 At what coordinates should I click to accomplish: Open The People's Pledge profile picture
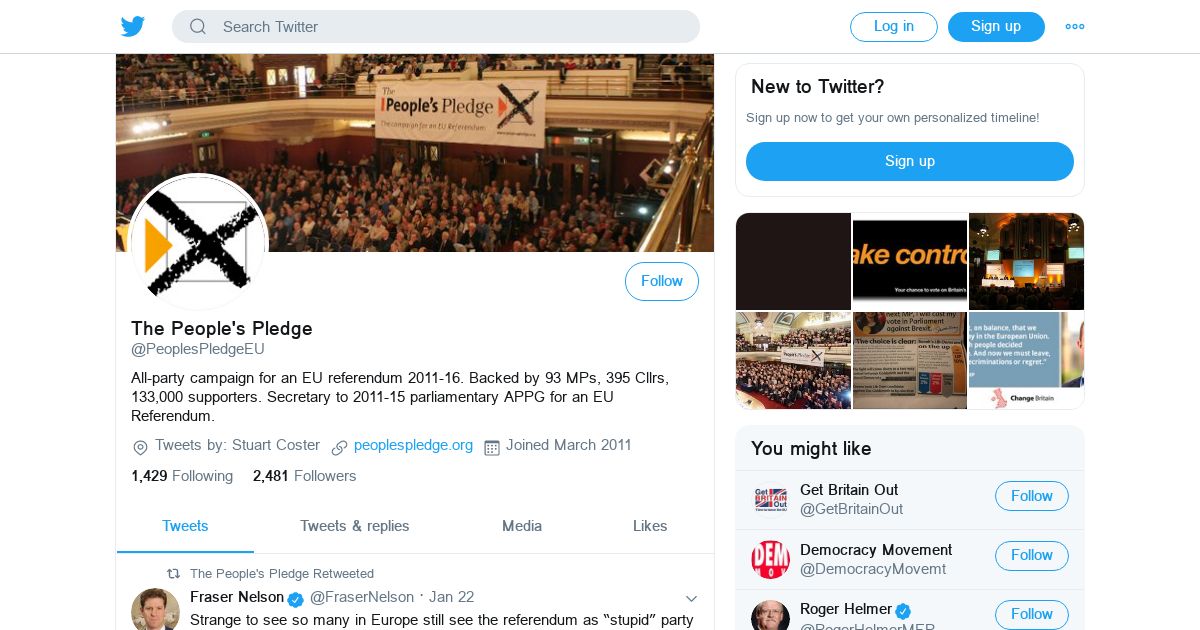(x=198, y=243)
